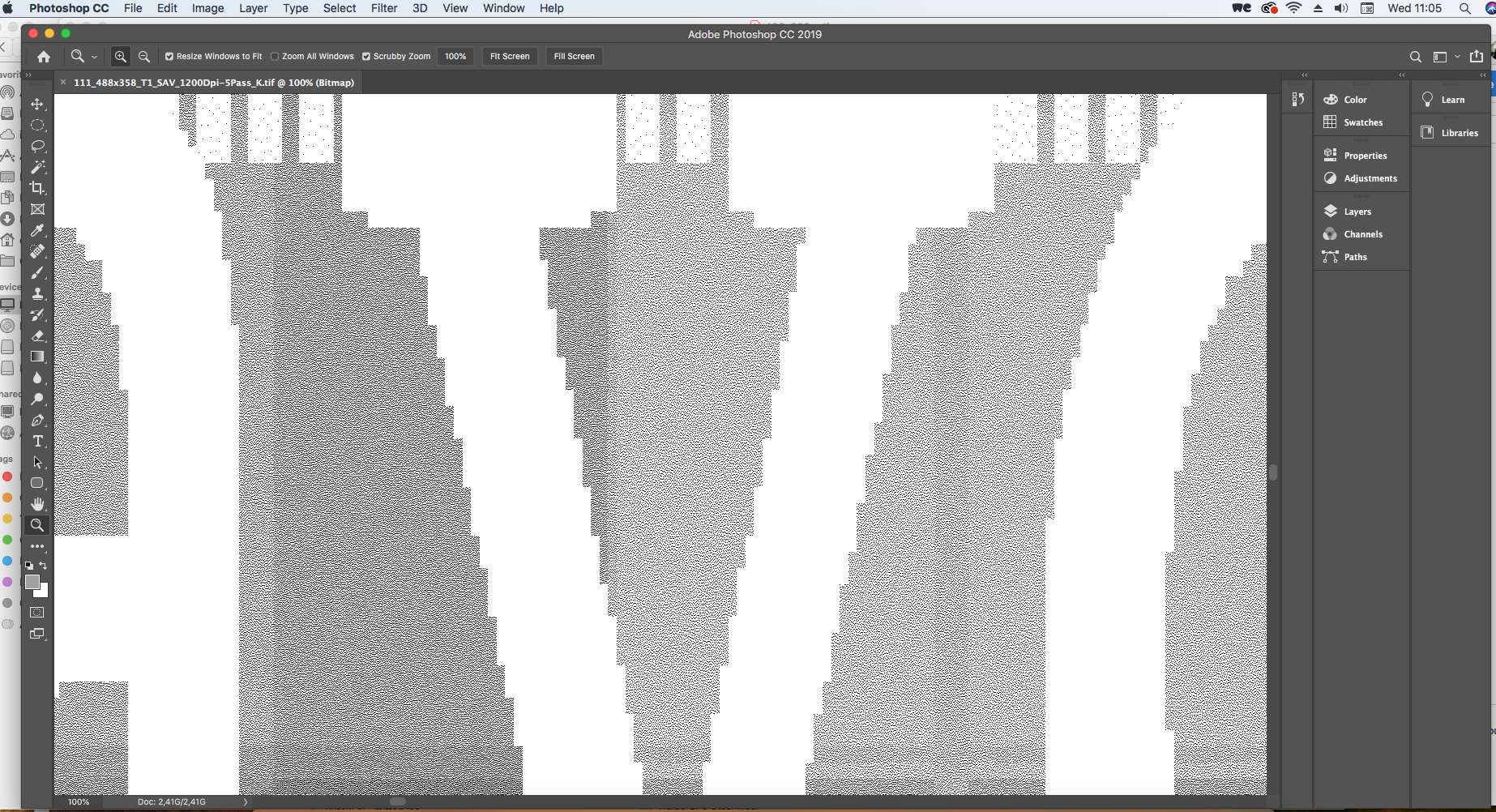Screen dimensions: 1496x812
Task: Open the Paths panel
Action: pos(1353,256)
